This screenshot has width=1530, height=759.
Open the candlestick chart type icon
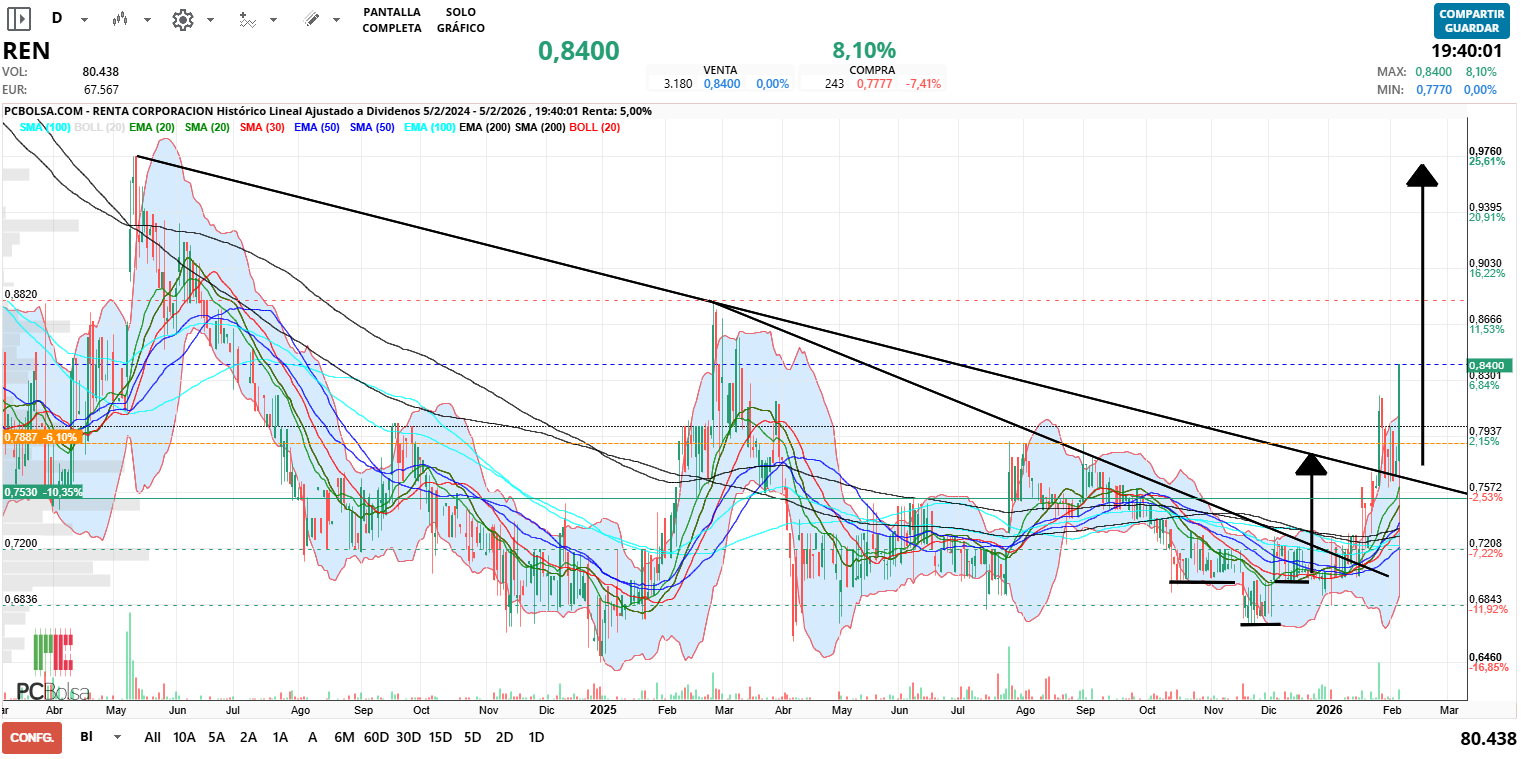(x=121, y=19)
